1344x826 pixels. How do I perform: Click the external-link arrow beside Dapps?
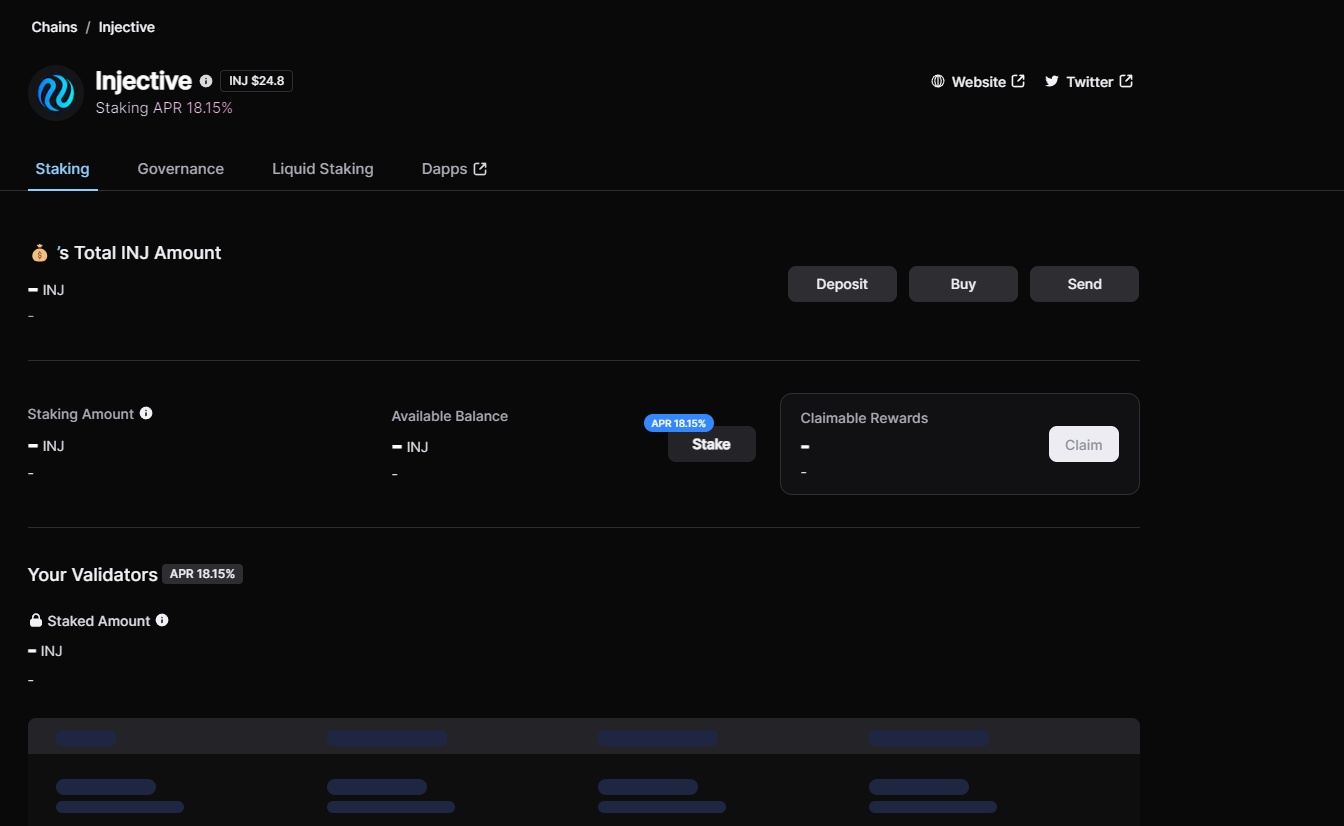point(480,169)
